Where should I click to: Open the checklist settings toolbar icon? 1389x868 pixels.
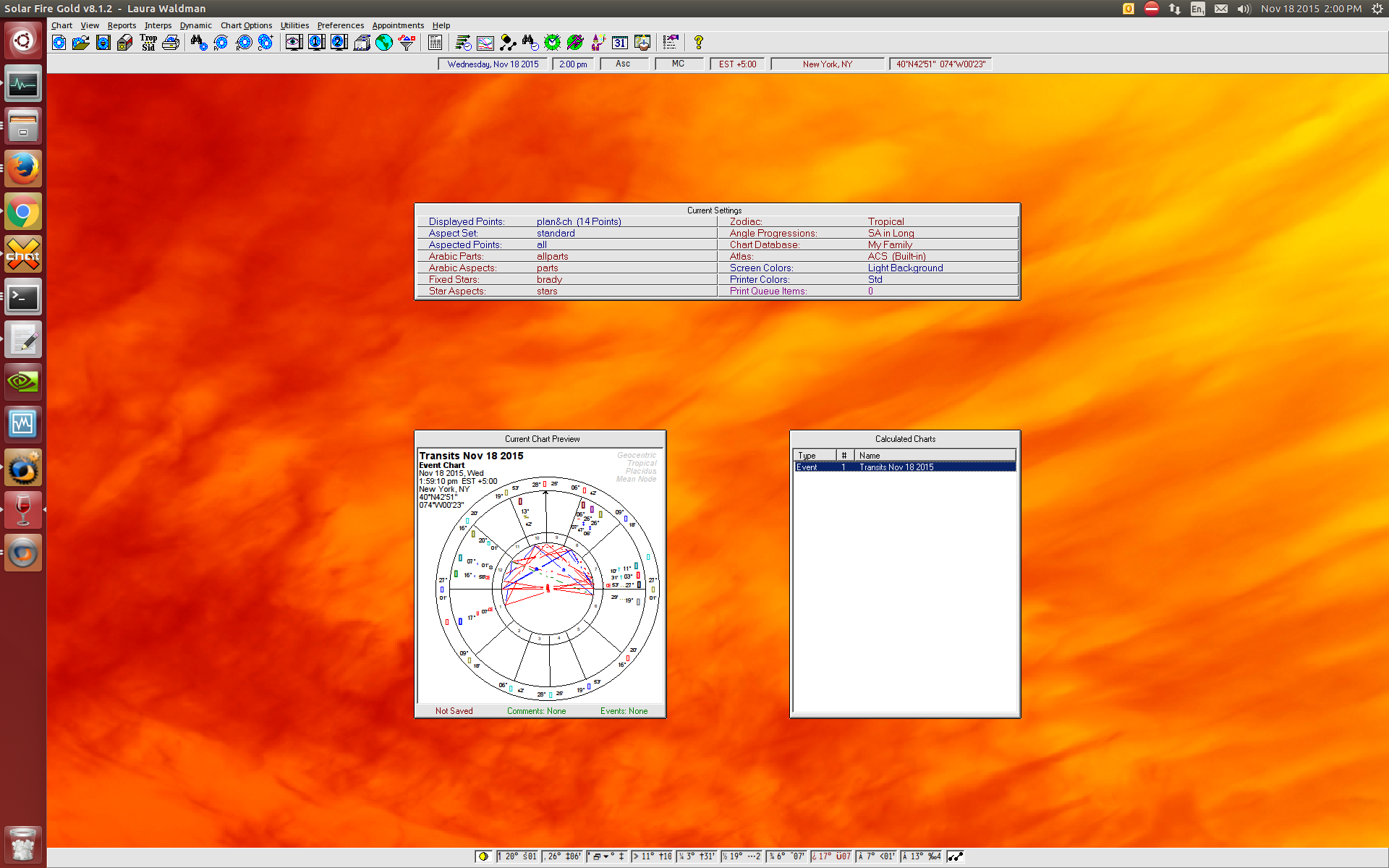(671, 43)
